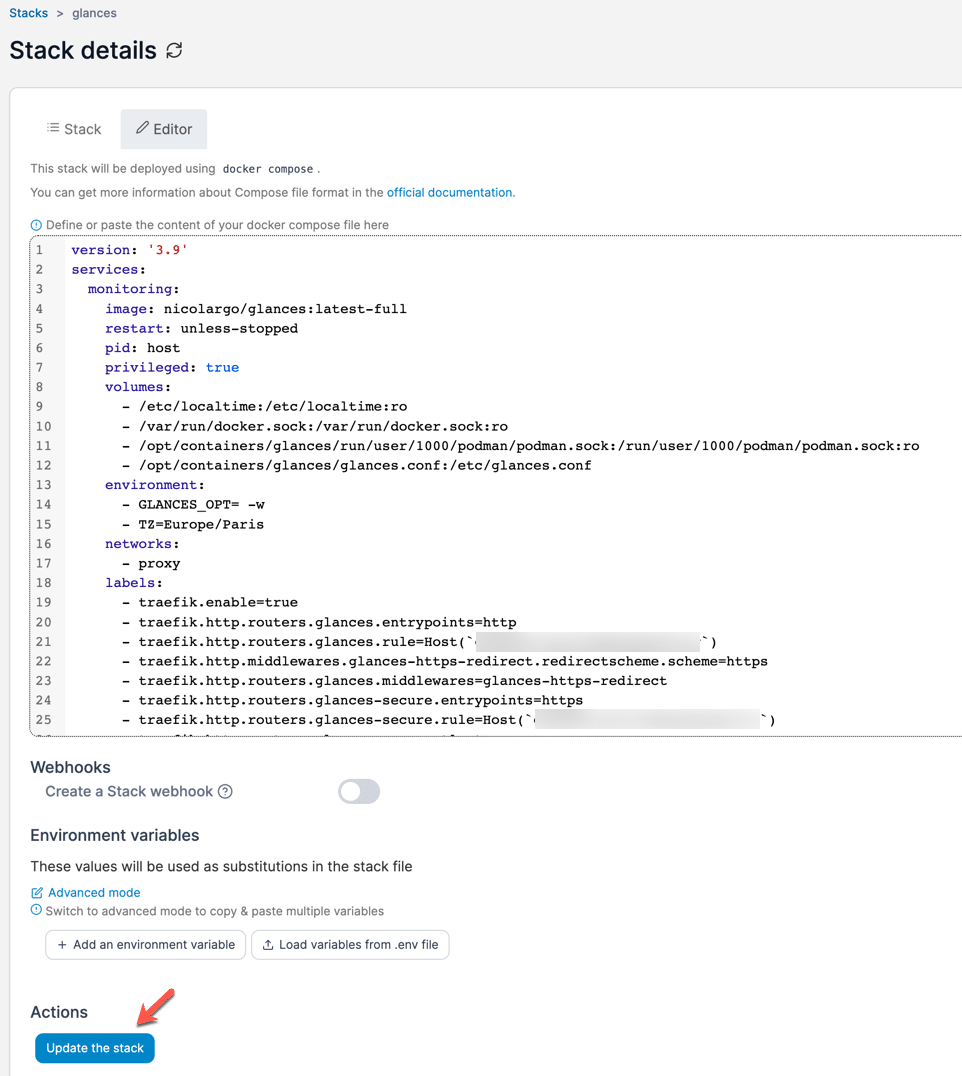Image resolution: width=962 pixels, height=1076 pixels.
Task: Click Update the stack button
Action: pyautogui.click(x=95, y=1048)
